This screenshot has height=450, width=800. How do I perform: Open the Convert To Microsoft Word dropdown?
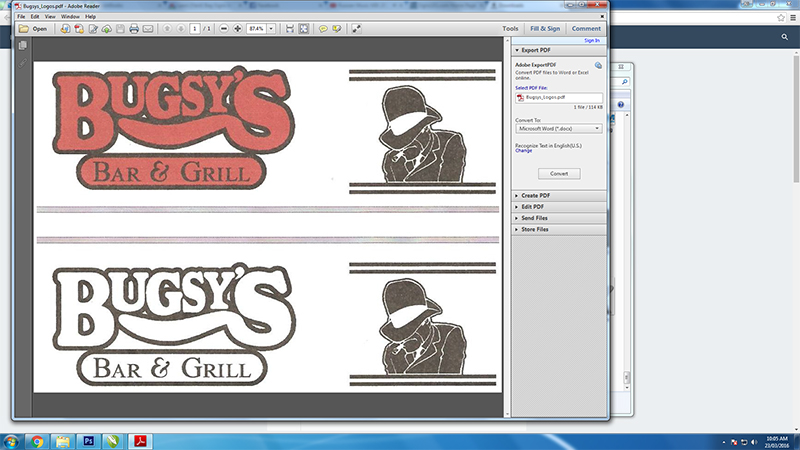[559, 129]
